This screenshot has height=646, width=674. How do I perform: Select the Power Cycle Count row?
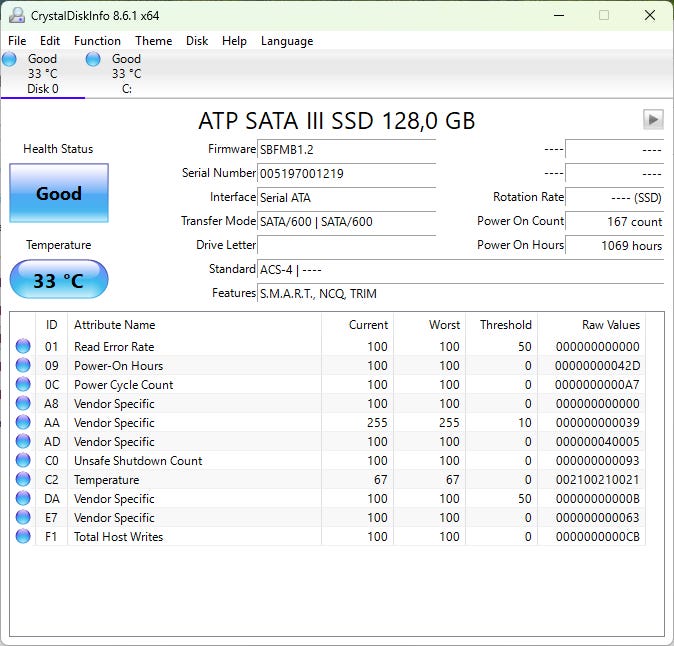(124, 385)
